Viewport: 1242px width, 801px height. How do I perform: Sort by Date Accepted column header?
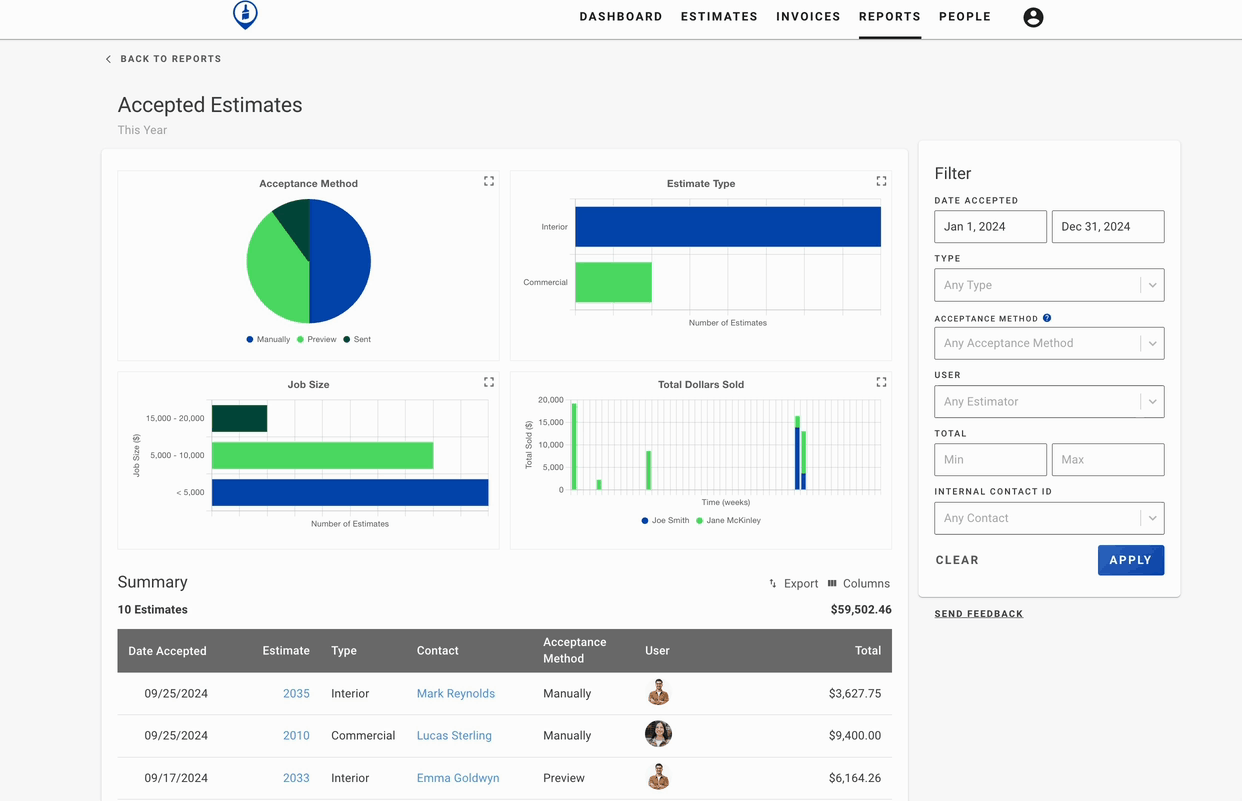167,651
